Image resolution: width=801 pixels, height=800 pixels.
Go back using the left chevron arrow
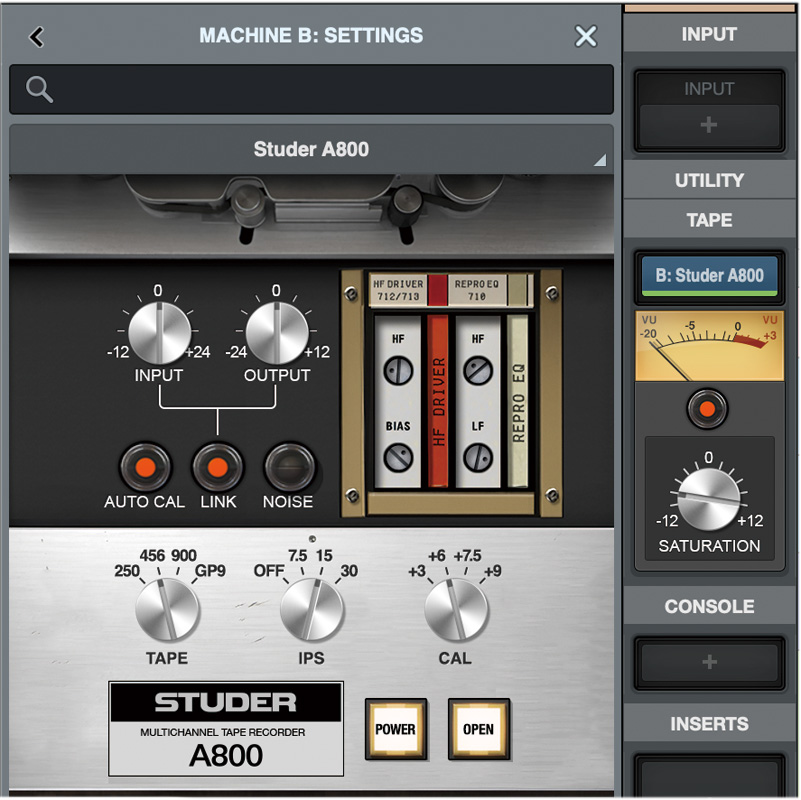click(x=36, y=37)
